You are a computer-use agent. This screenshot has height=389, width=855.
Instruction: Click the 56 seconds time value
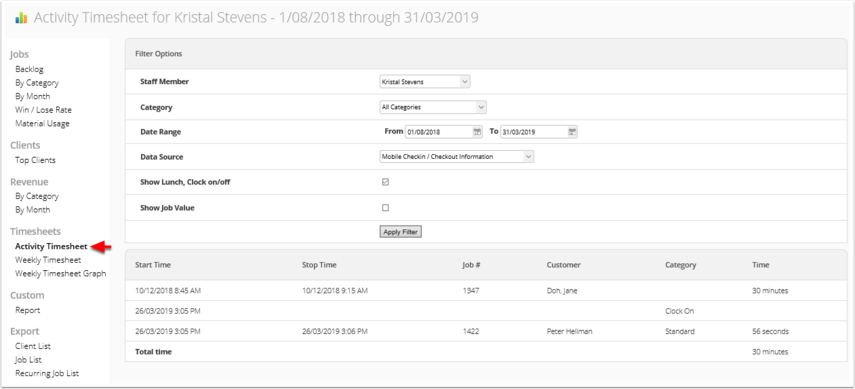pyautogui.click(x=770, y=331)
